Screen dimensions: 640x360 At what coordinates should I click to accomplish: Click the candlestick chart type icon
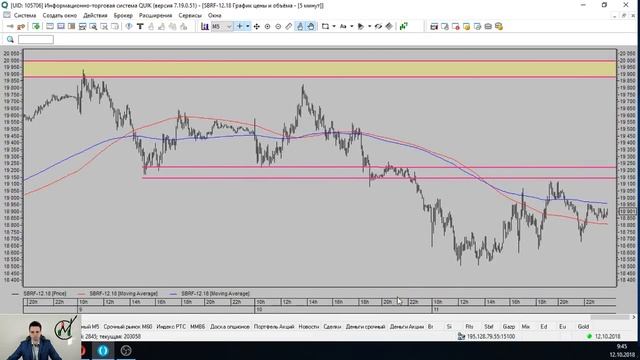205,27
